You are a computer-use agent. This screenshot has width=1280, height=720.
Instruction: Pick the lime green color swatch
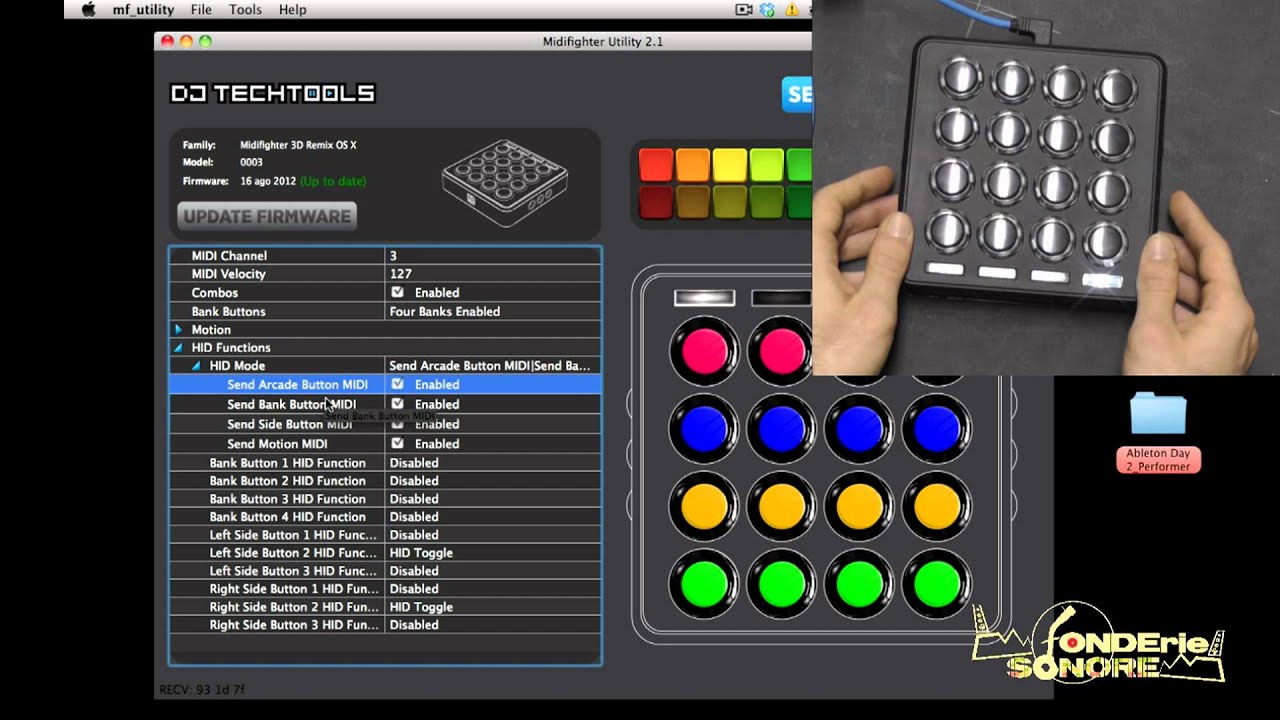pos(767,165)
